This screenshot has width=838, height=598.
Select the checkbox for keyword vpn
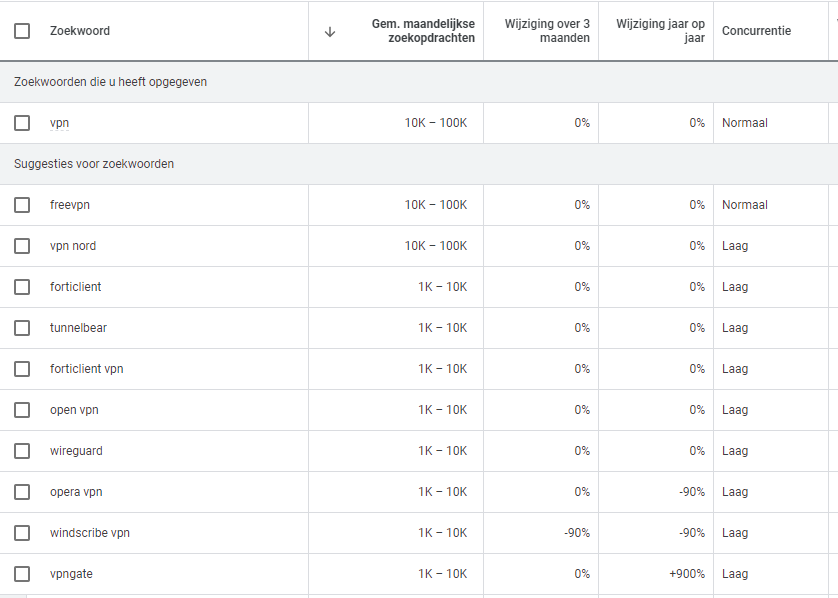[x=22, y=123]
